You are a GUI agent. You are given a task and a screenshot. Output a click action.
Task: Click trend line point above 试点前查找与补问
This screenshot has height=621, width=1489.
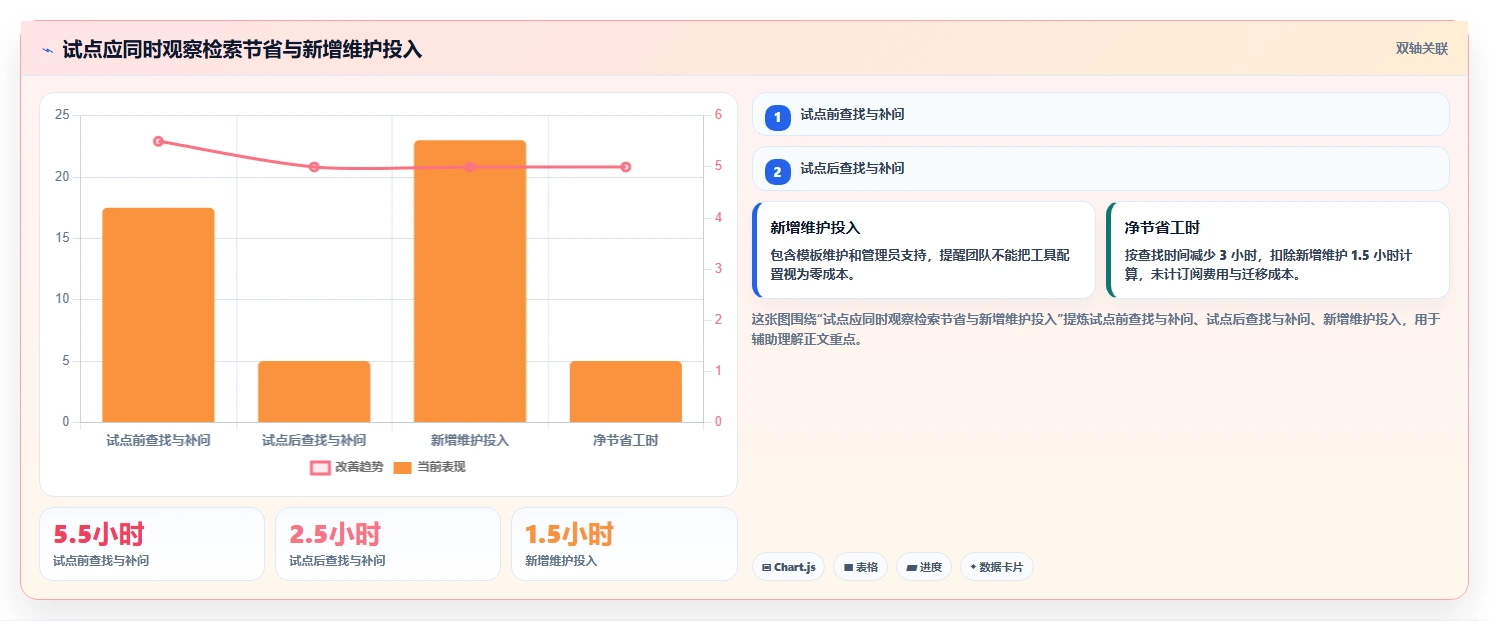158,141
